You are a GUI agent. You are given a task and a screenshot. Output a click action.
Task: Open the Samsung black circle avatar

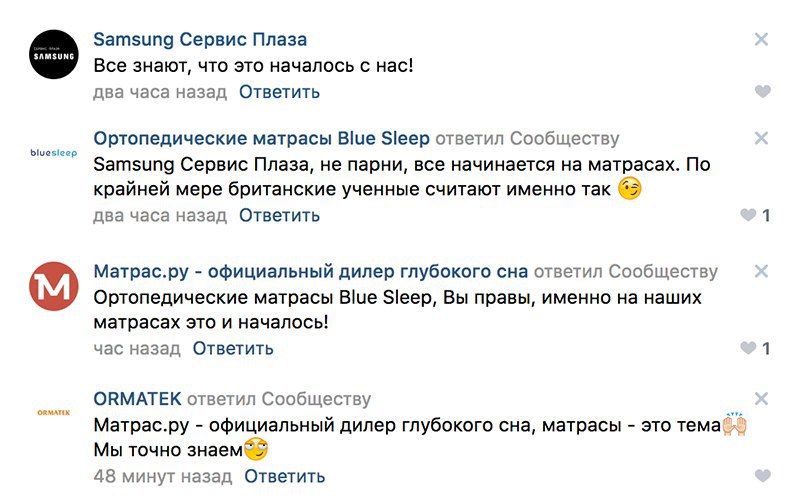54,55
